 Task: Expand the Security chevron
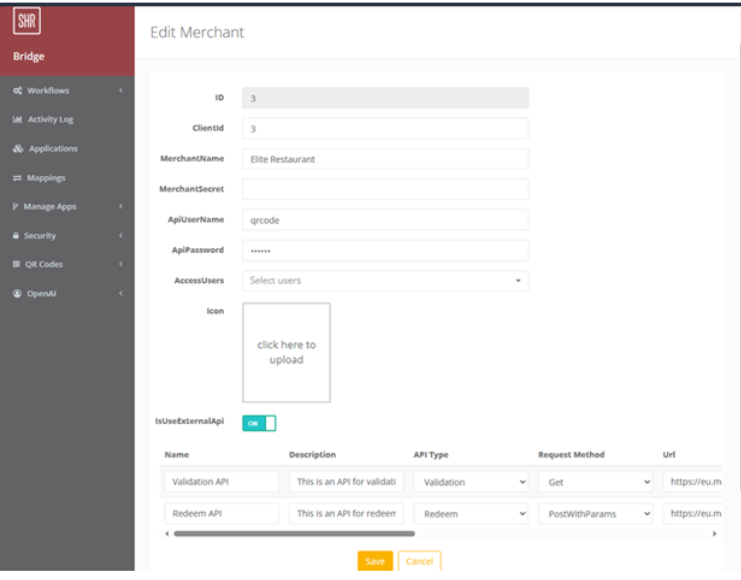[x=121, y=235]
